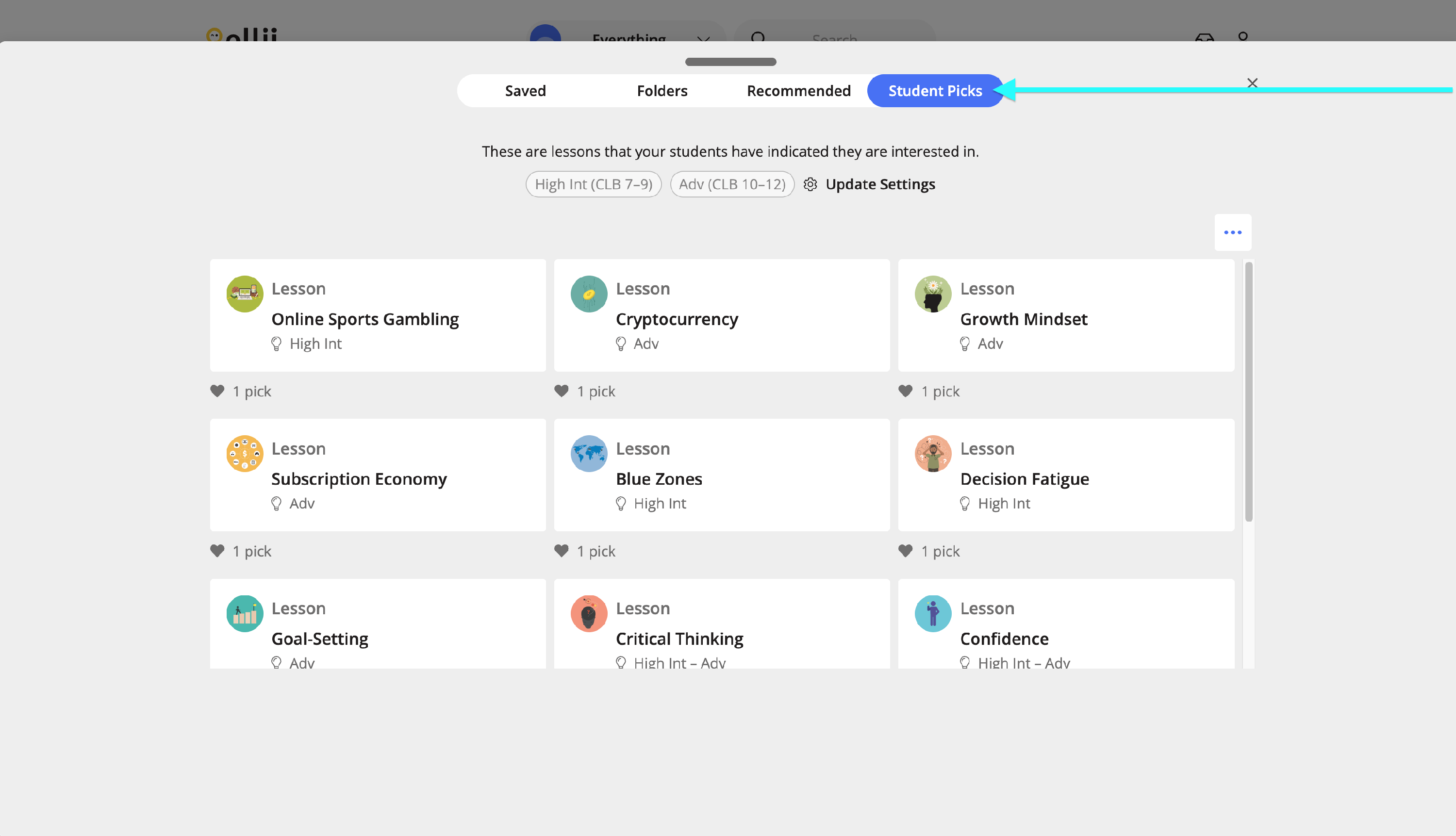Click the Subscription Economy lesson icon

click(x=245, y=454)
